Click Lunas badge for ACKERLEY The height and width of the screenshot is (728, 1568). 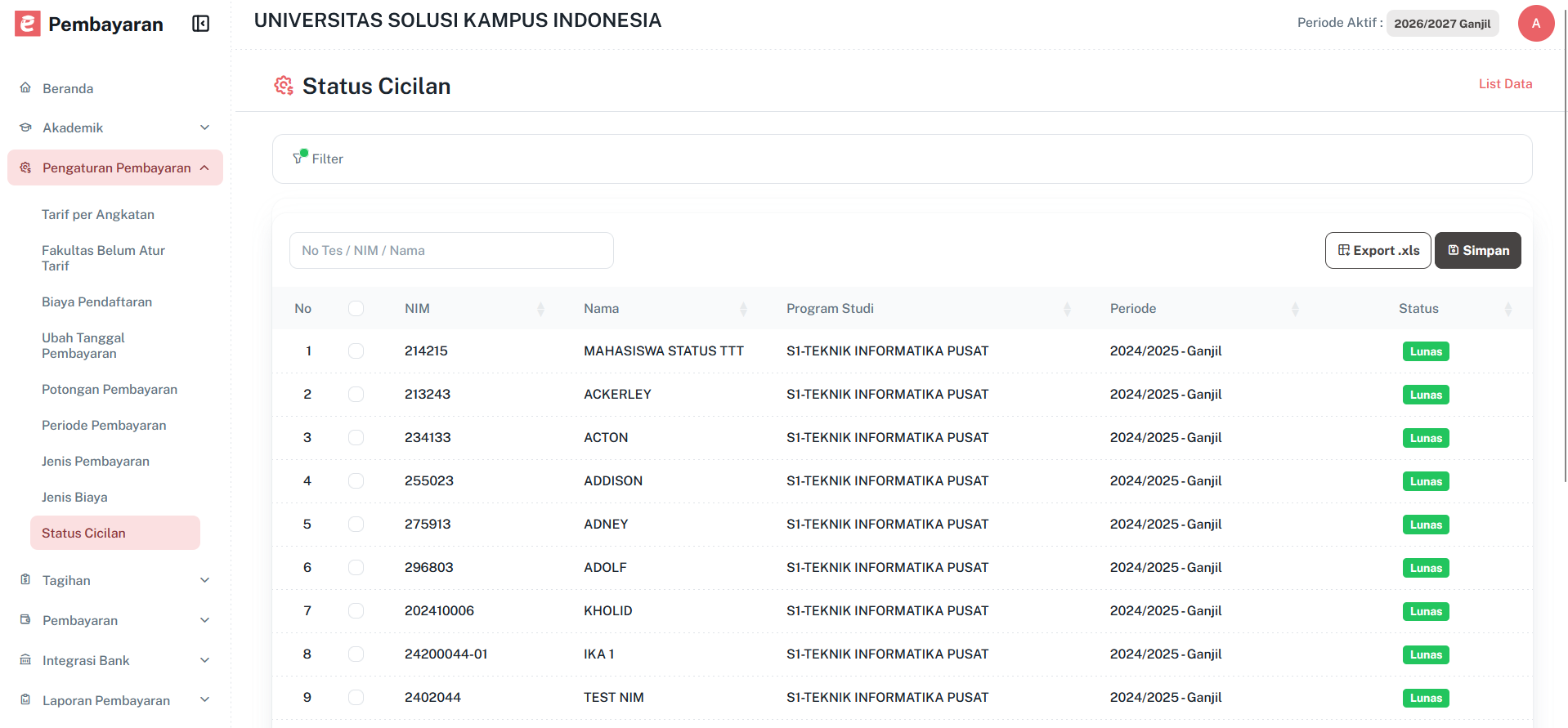click(x=1426, y=395)
